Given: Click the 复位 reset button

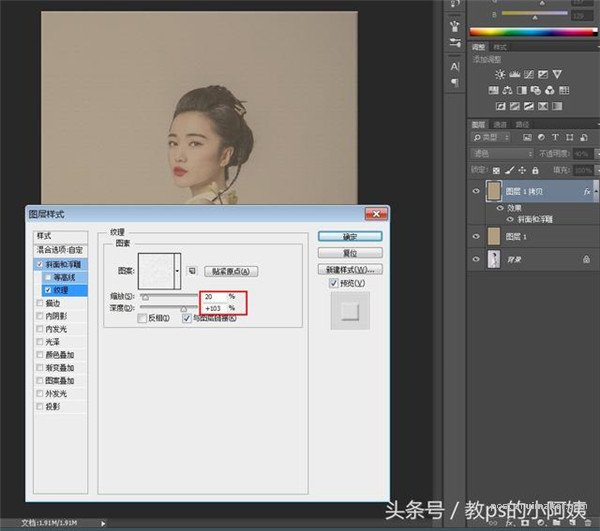Looking at the screenshot, I should 350,252.
